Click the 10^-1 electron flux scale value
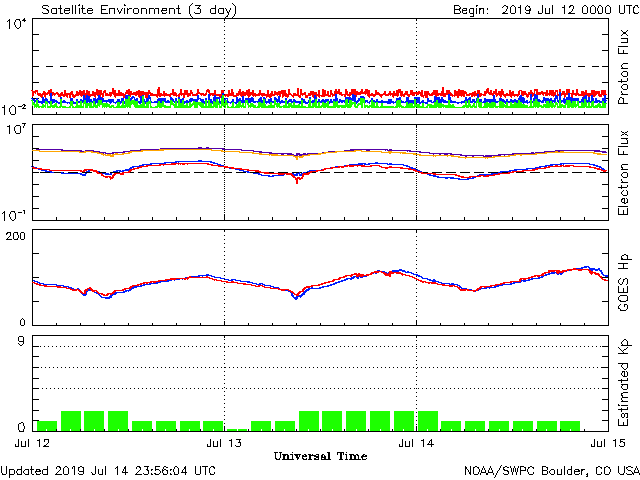 [x=14, y=215]
